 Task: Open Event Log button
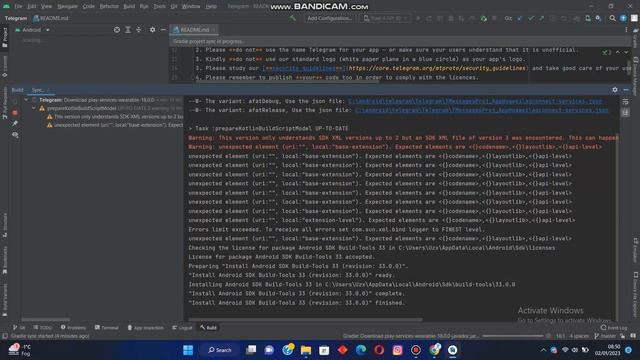[x=614, y=327]
